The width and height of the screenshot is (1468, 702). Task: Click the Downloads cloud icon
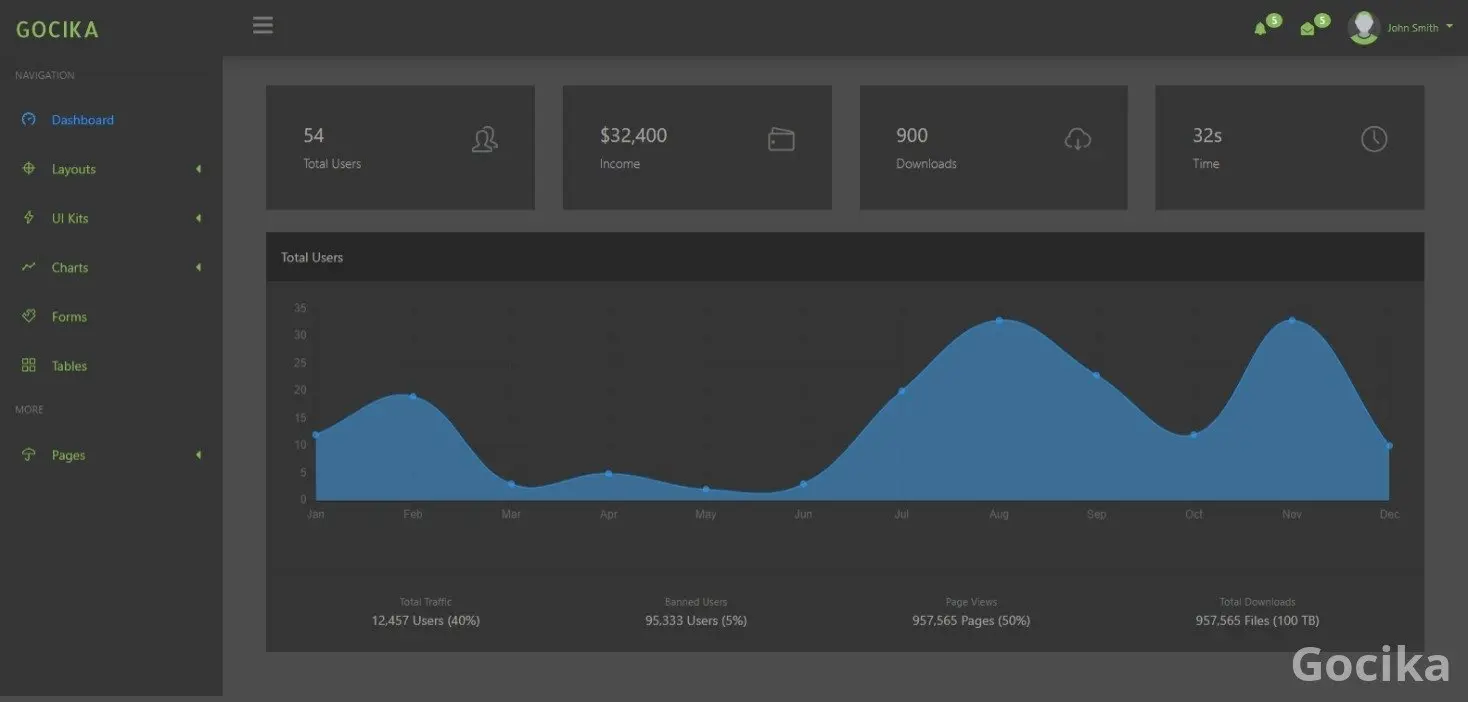pos(1077,140)
